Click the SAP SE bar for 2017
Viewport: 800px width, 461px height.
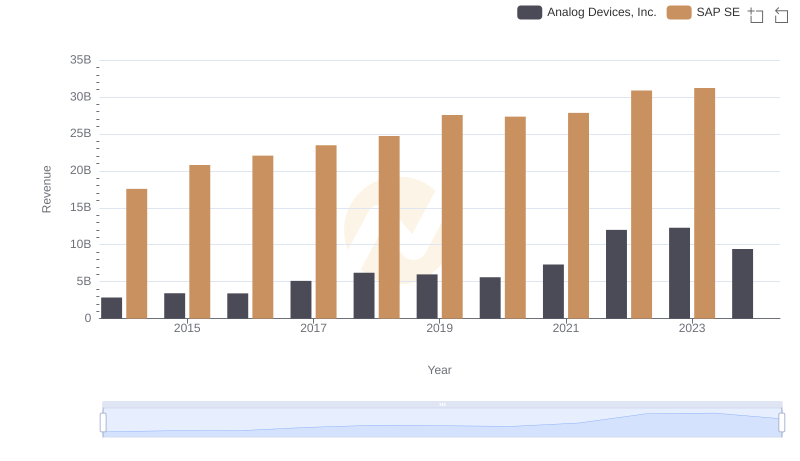[x=326, y=232]
